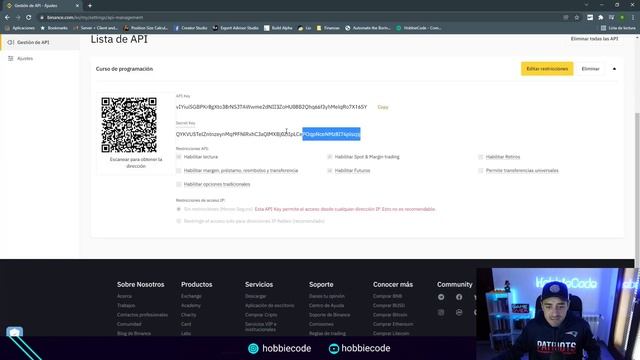
Task: Open Instagram icon in Community footer
Action: (x=441, y=312)
